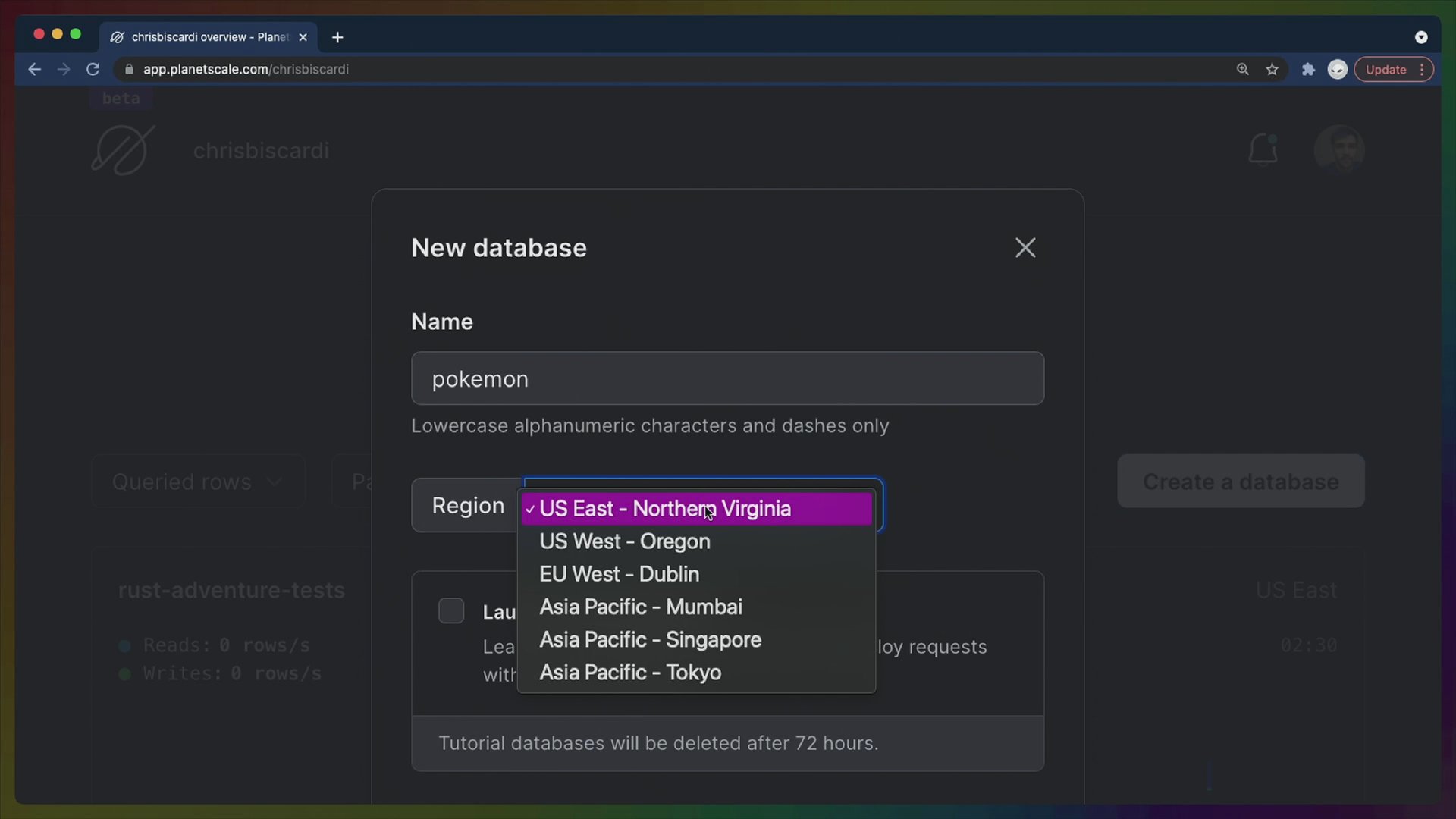This screenshot has height=819, width=1456.
Task: Select US East - Northern Virginia region
Action: (x=696, y=509)
